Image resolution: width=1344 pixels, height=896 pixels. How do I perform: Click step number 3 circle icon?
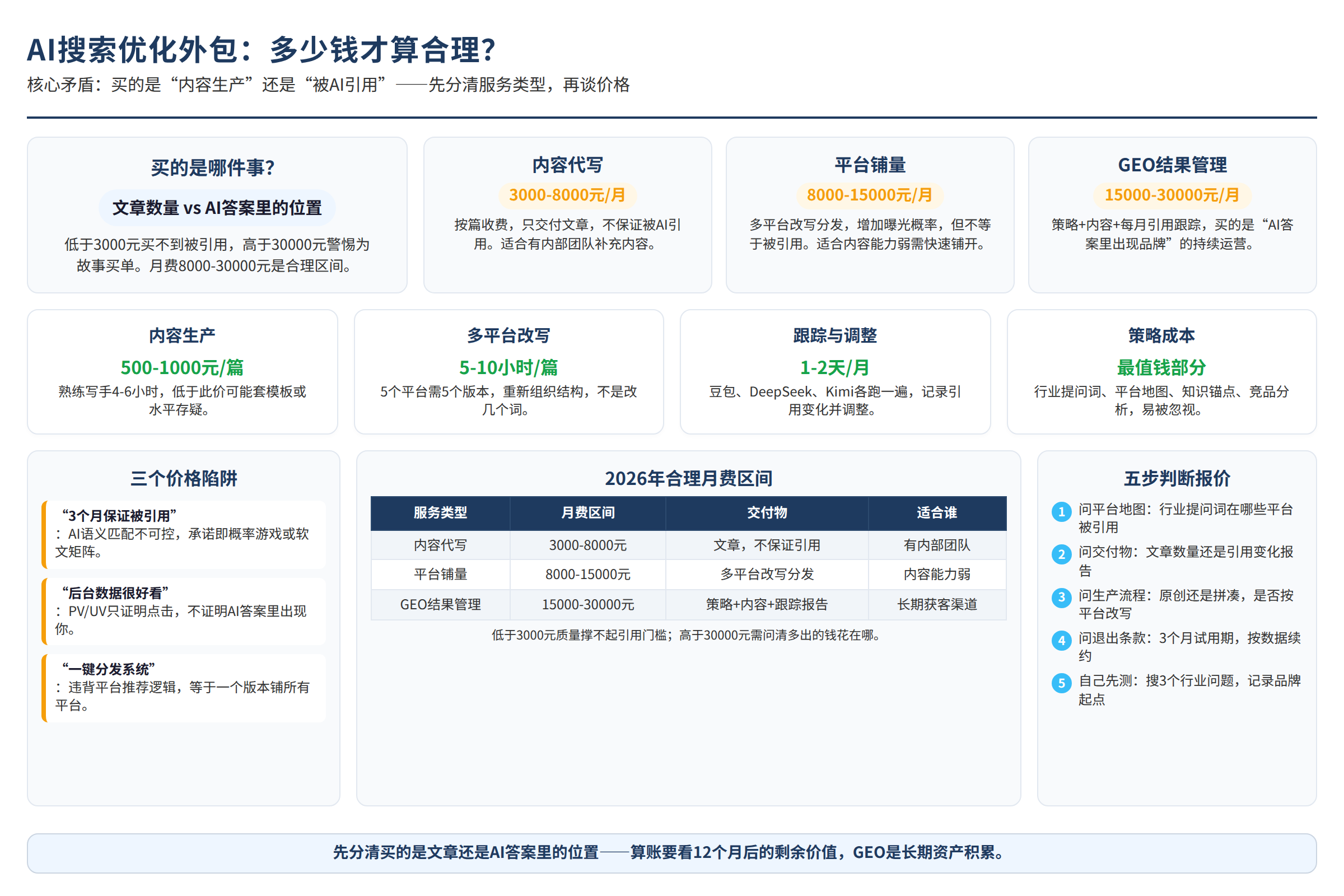pyautogui.click(x=1061, y=597)
